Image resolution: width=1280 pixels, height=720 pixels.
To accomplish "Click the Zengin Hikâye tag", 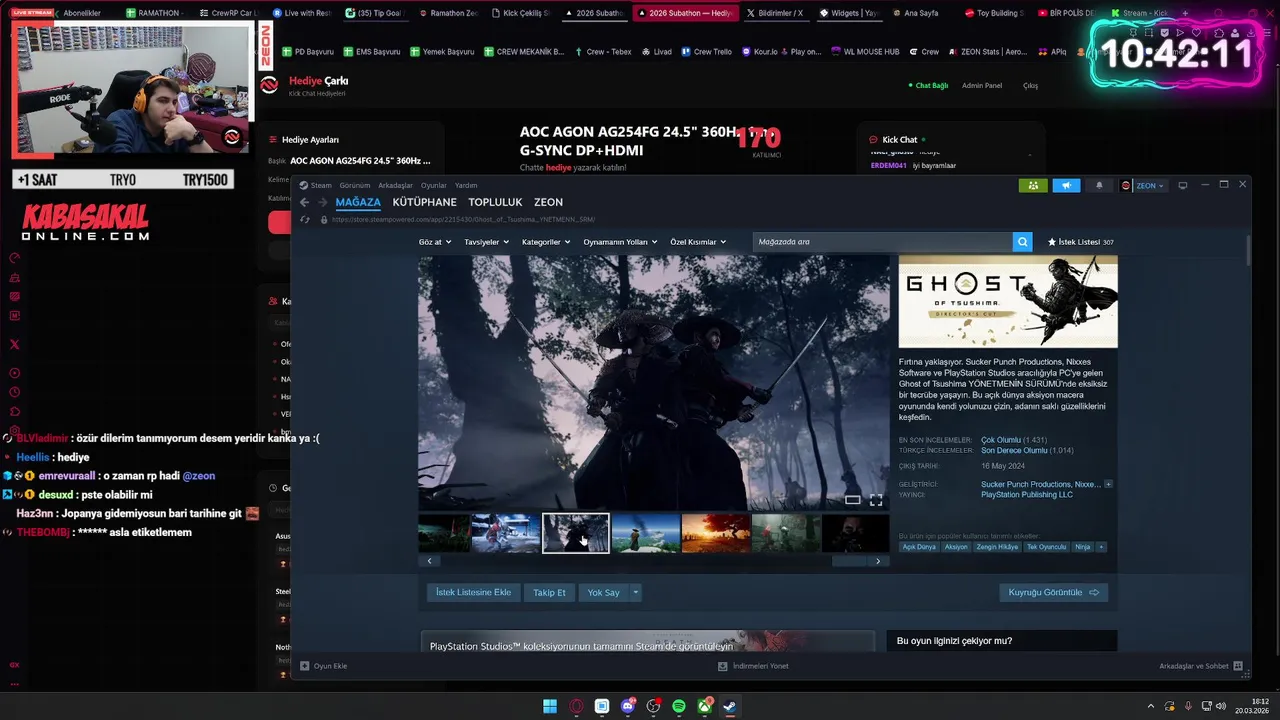I will click(x=997, y=547).
